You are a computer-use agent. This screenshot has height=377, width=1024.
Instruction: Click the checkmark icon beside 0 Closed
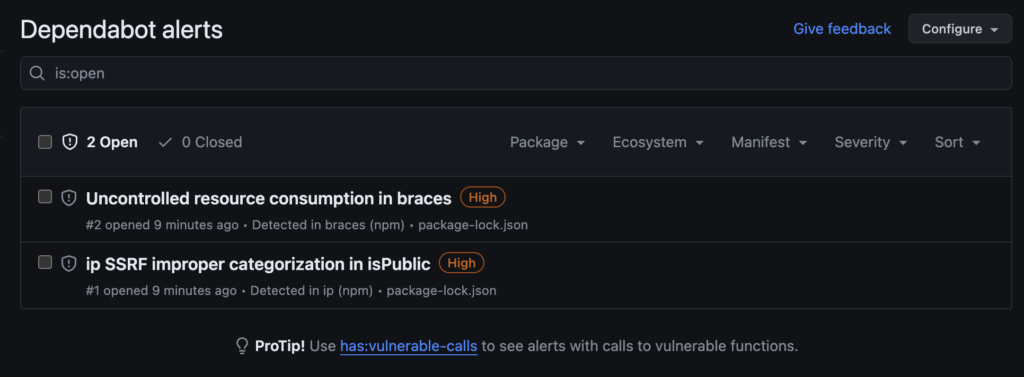[166, 142]
